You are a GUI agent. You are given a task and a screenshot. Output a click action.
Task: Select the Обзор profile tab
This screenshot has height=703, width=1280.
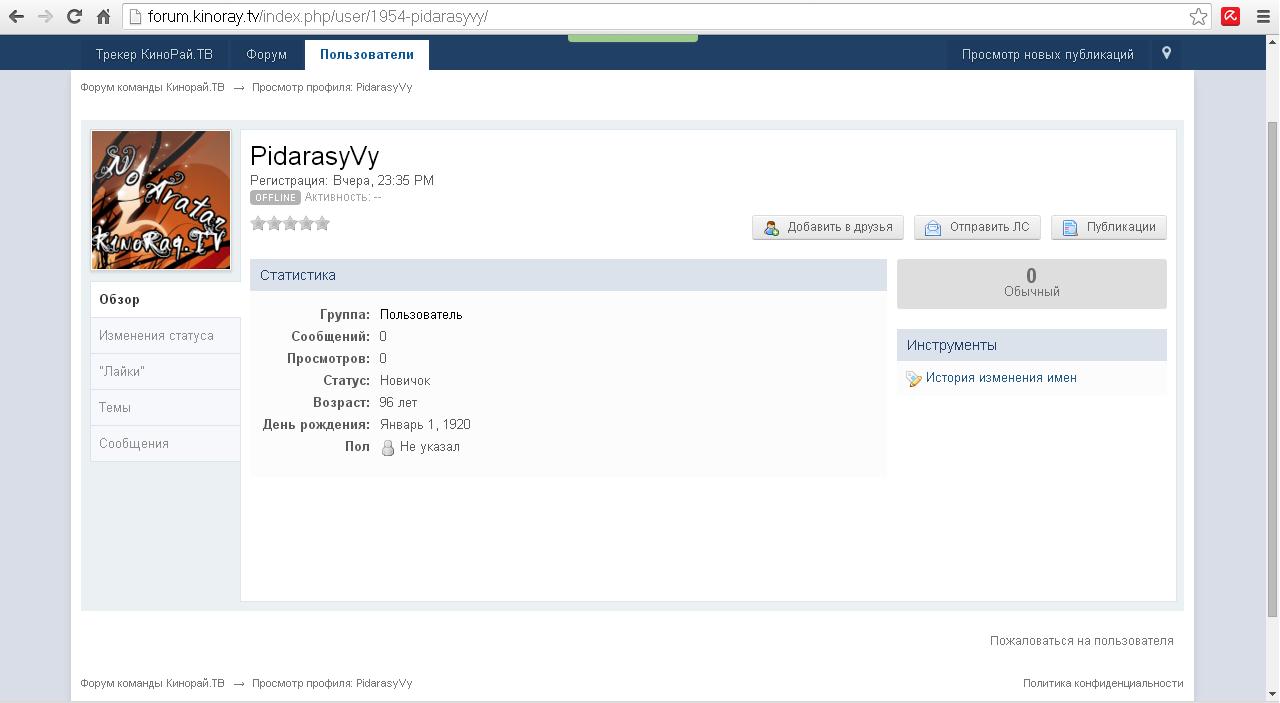tap(165, 300)
